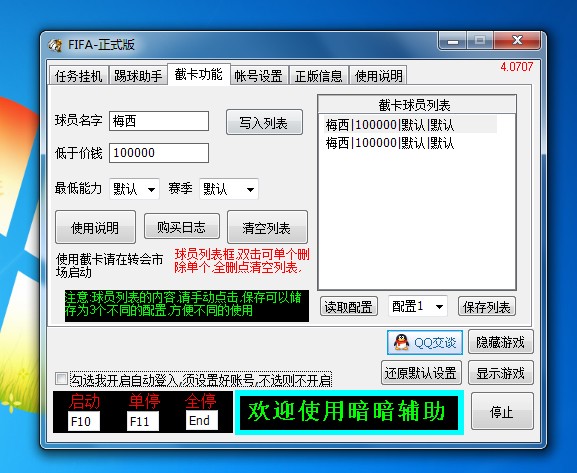The width and height of the screenshot is (577, 473).
Task: Click the 启动 hotkey field F10
Action: pyautogui.click(x=84, y=421)
